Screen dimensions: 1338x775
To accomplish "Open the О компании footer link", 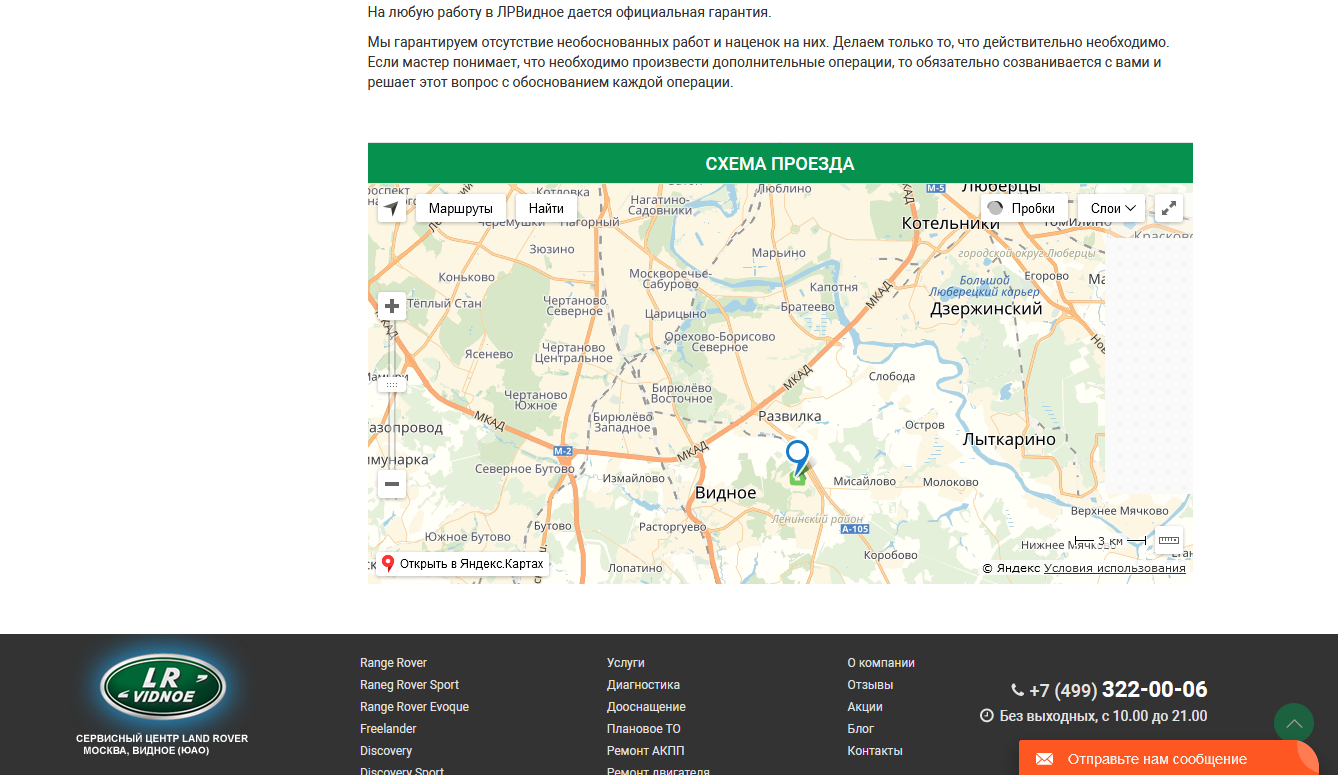I will point(881,663).
